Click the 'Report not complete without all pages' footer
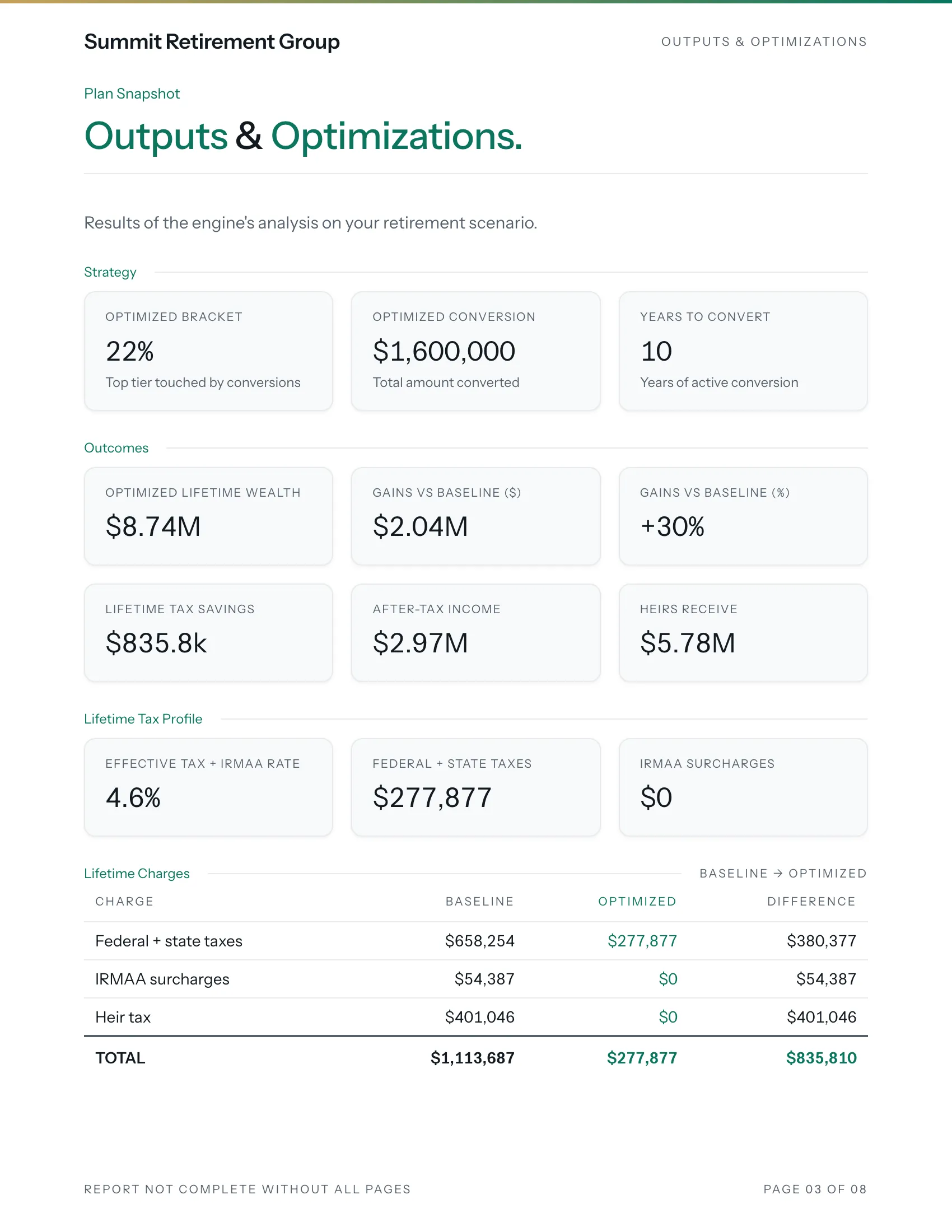 point(248,1189)
